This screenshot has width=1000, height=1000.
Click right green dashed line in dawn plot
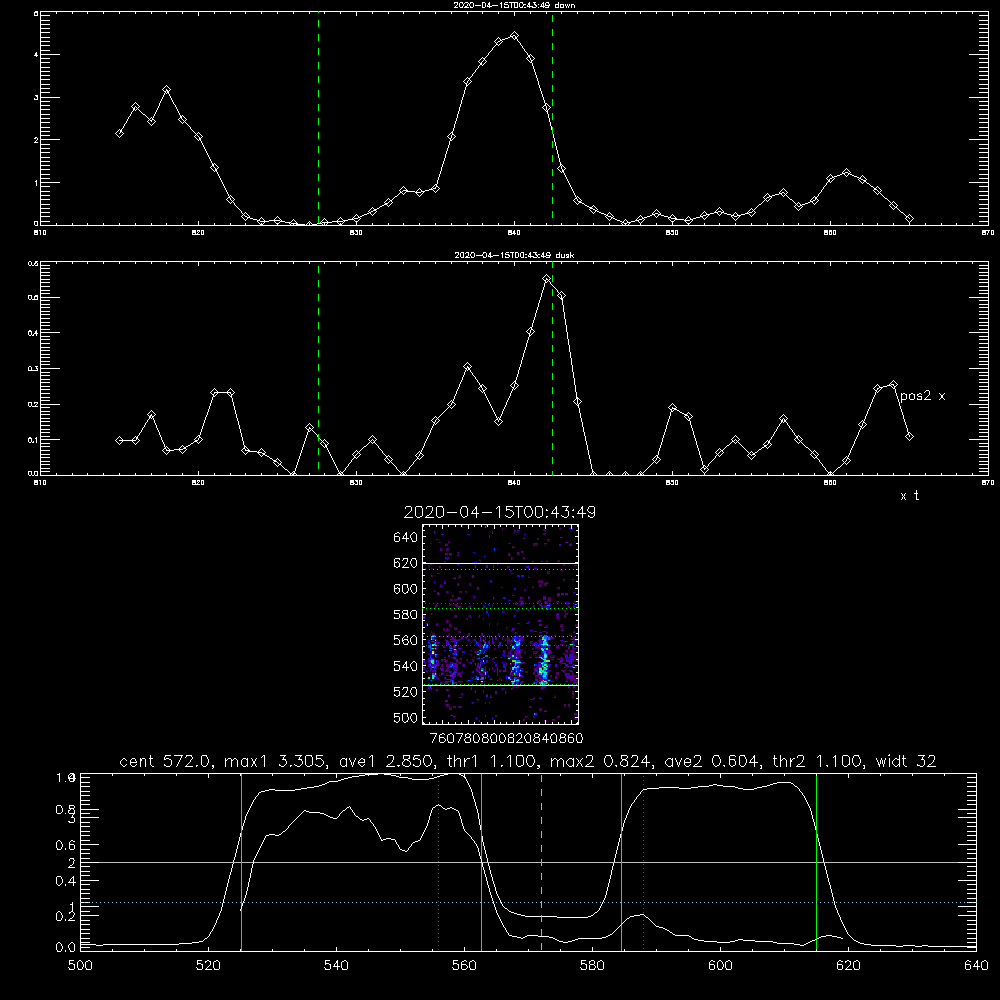click(552, 119)
